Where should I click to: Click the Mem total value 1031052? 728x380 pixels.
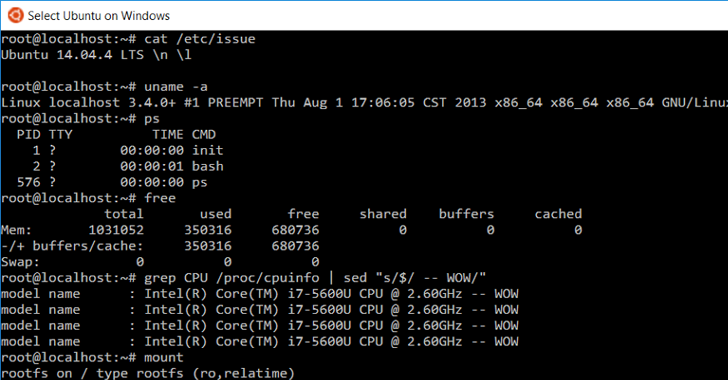coord(116,230)
